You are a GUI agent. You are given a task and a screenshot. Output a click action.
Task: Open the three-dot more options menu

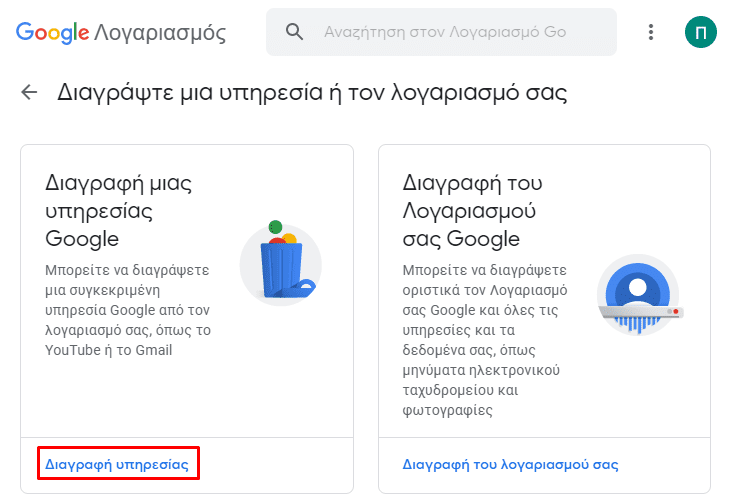pos(651,32)
